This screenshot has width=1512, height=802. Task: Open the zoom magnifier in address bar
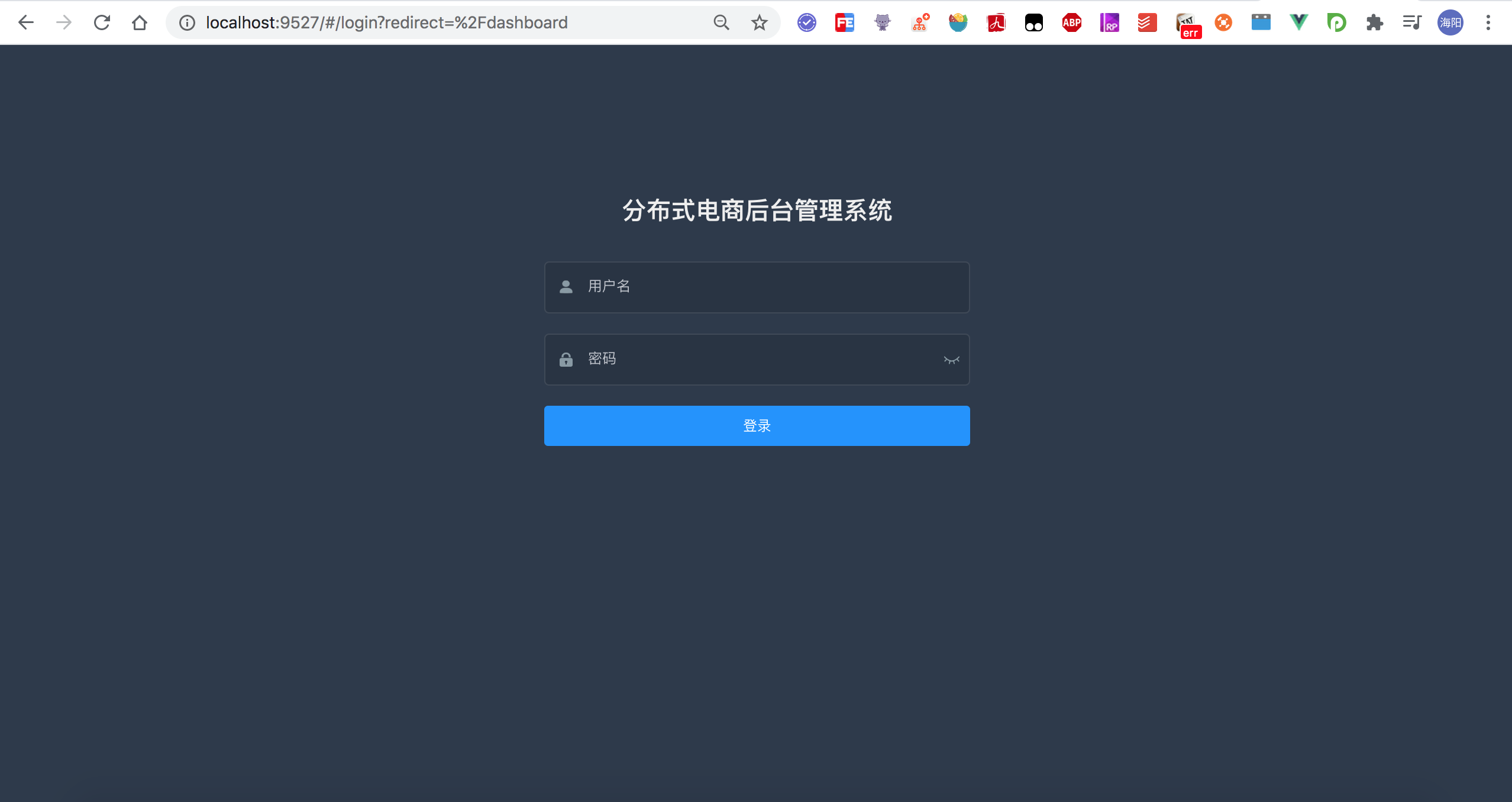[721, 22]
